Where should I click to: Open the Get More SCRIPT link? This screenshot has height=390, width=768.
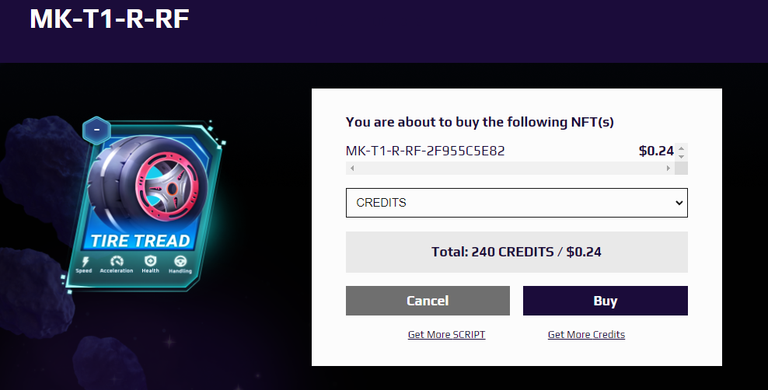pos(447,335)
